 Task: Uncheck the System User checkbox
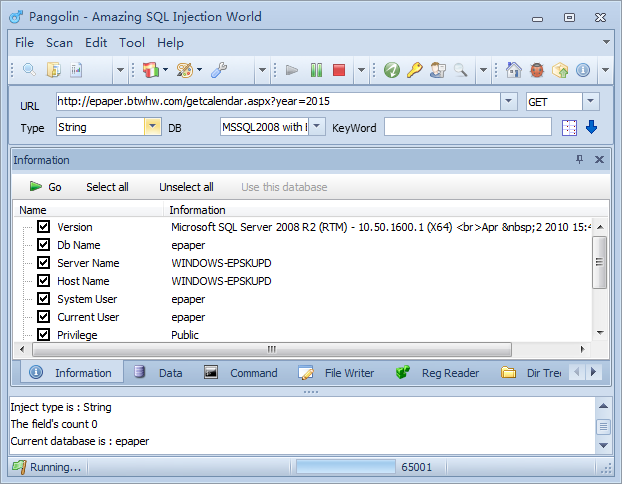pos(43,298)
